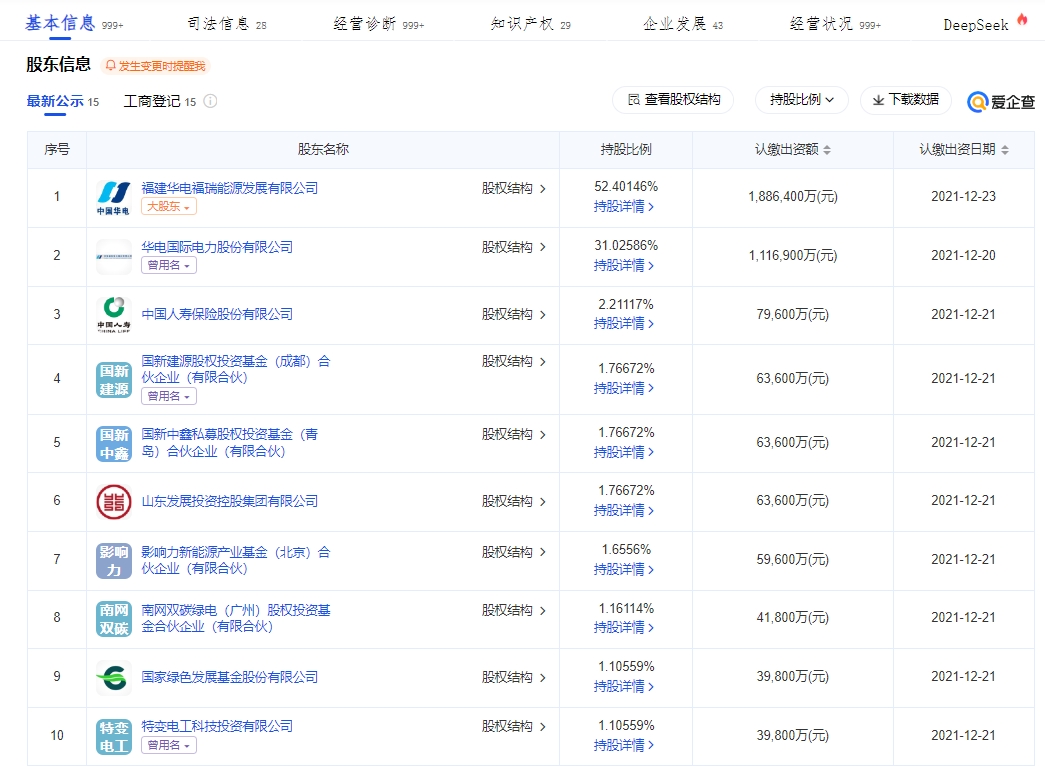Click the 国家绿色发展基金 green logo

tap(113, 678)
